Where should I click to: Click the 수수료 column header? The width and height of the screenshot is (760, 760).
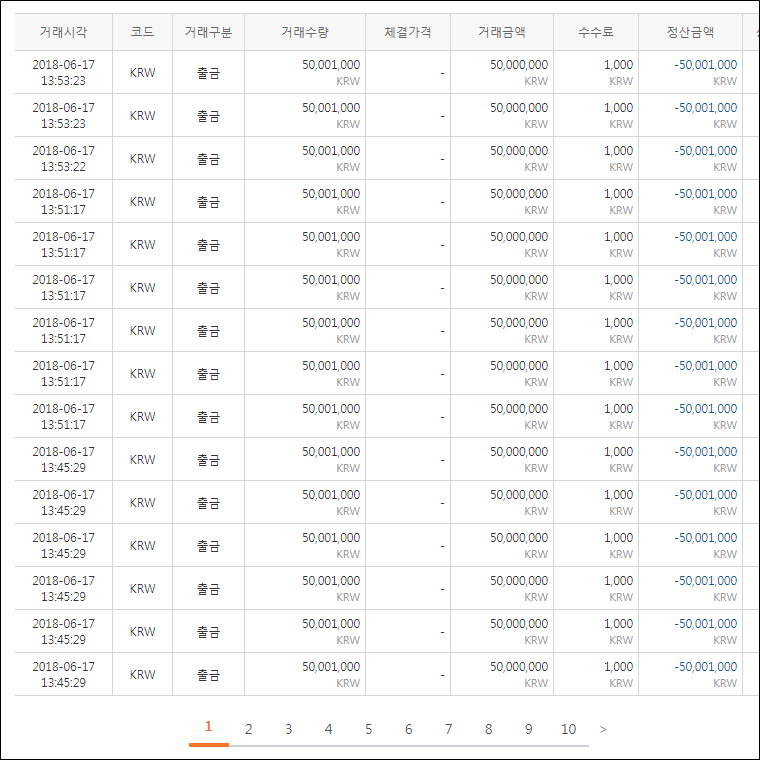coord(596,32)
